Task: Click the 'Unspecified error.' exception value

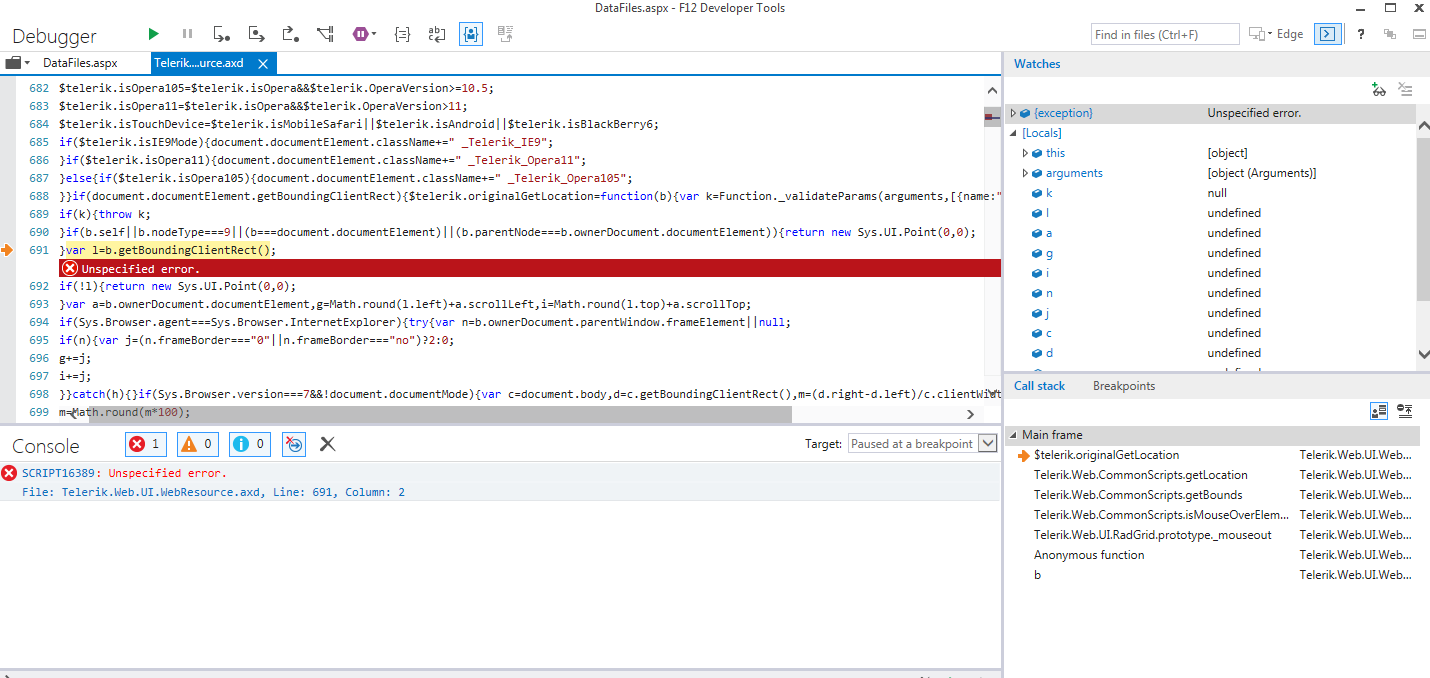Action: click(x=1254, y=113)
